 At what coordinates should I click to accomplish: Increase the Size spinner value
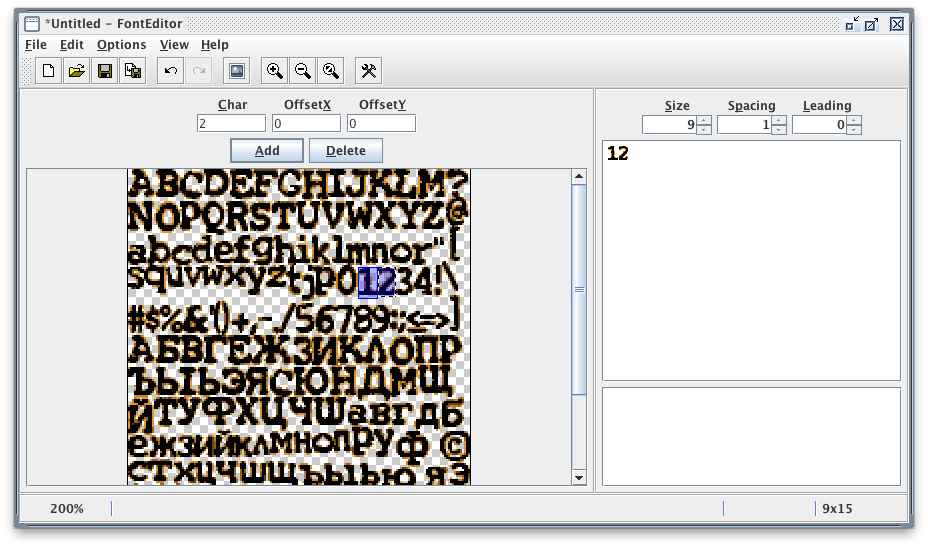[x=704, y=121]
